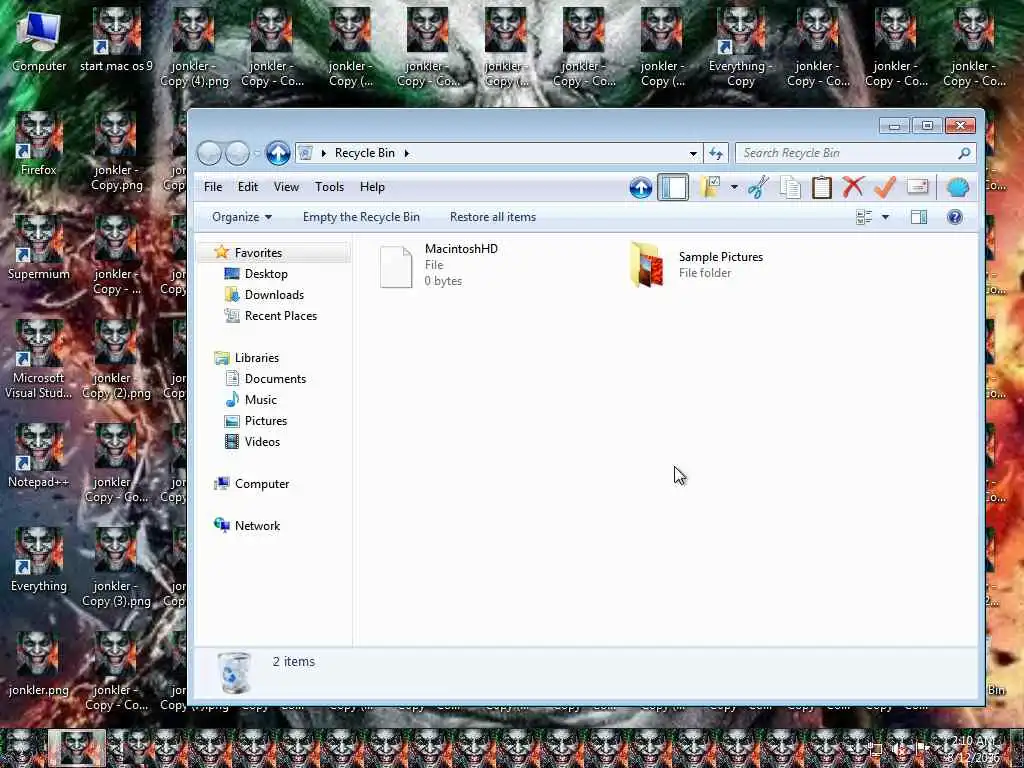Open the Help menu
This screenshot has width=1024, height=768.
point(372,187)
